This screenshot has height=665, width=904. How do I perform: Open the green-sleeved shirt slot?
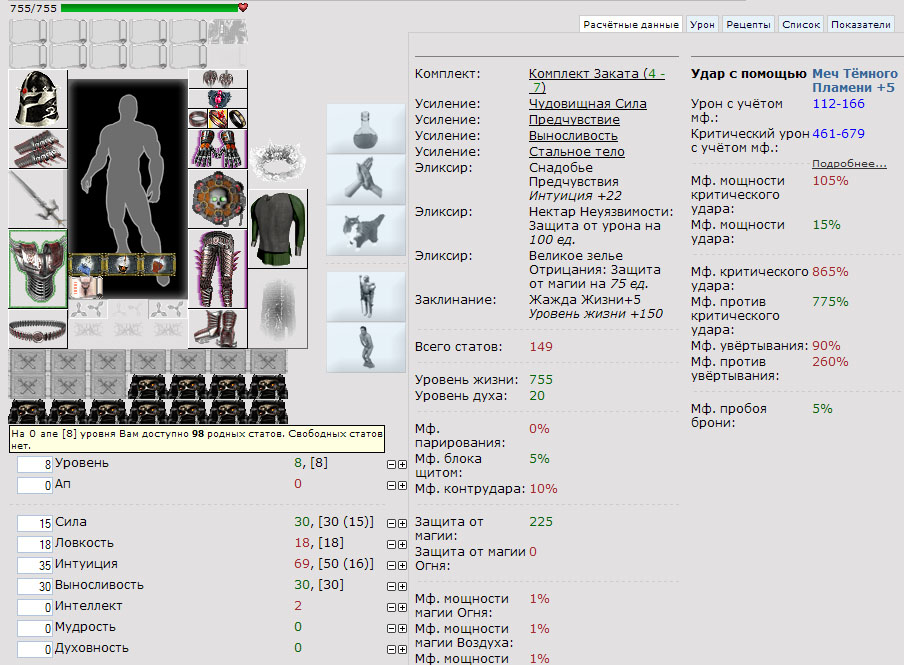(x=278, y=230)
